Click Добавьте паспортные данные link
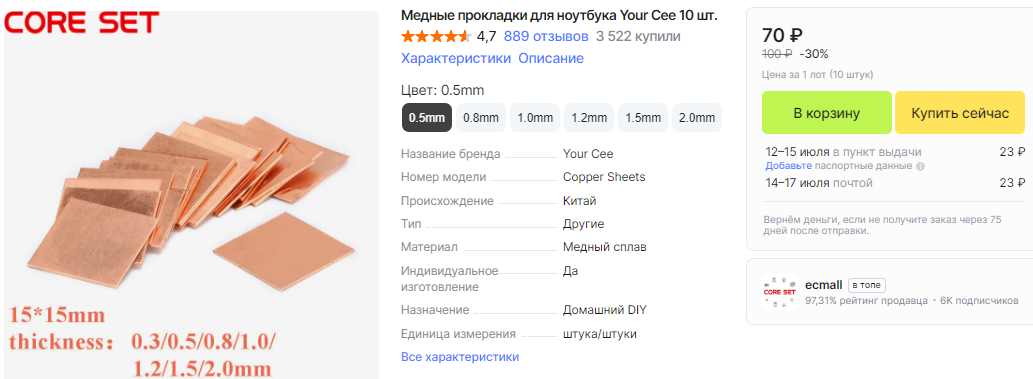This screenshot has height=379, width=1033. pyautogui.click(x=839, y=166)
